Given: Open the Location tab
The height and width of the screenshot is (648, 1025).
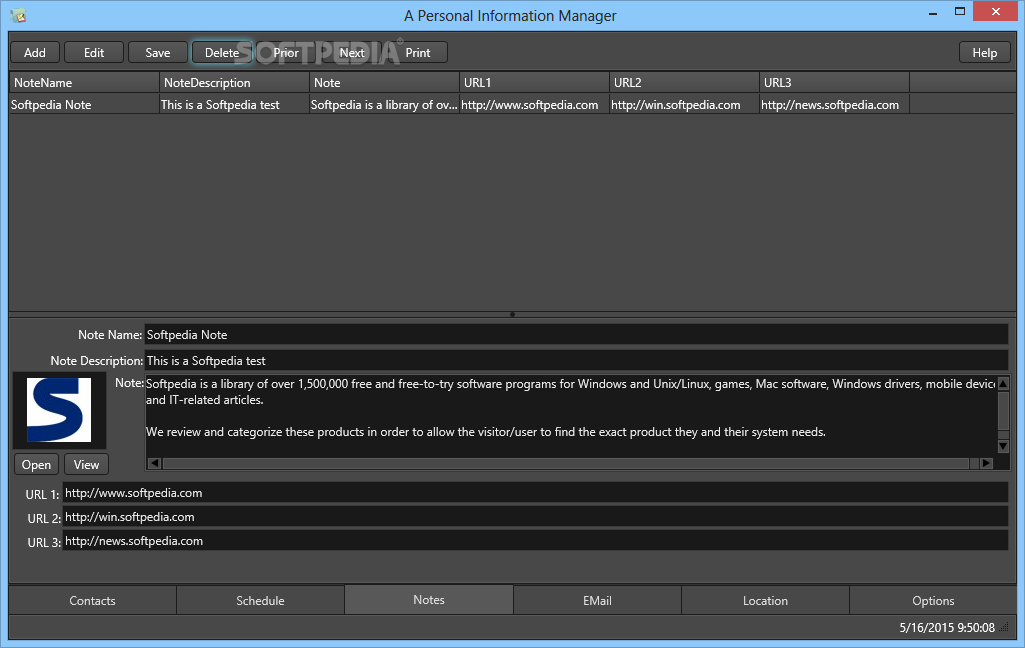Looking at the screenshot, I should point(765,600).
